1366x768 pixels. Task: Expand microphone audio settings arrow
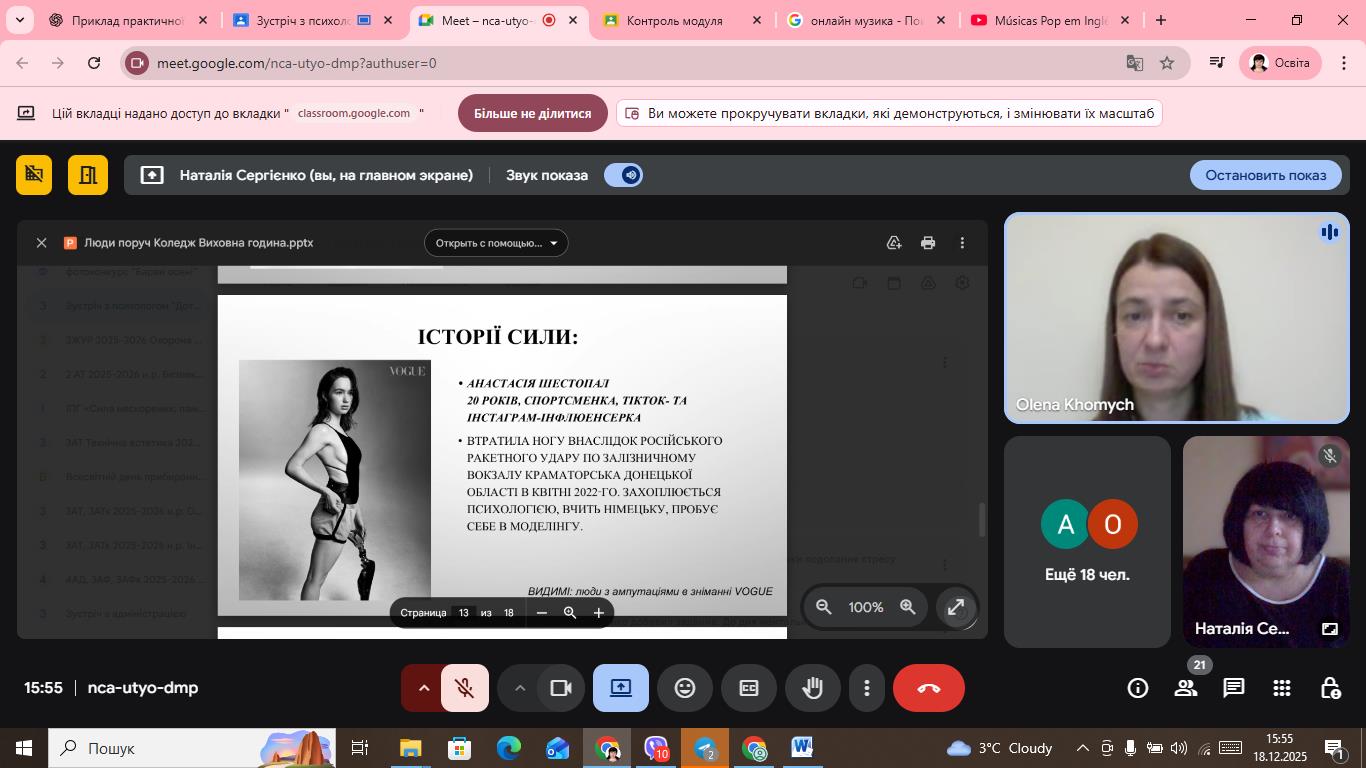click(423, 688)
